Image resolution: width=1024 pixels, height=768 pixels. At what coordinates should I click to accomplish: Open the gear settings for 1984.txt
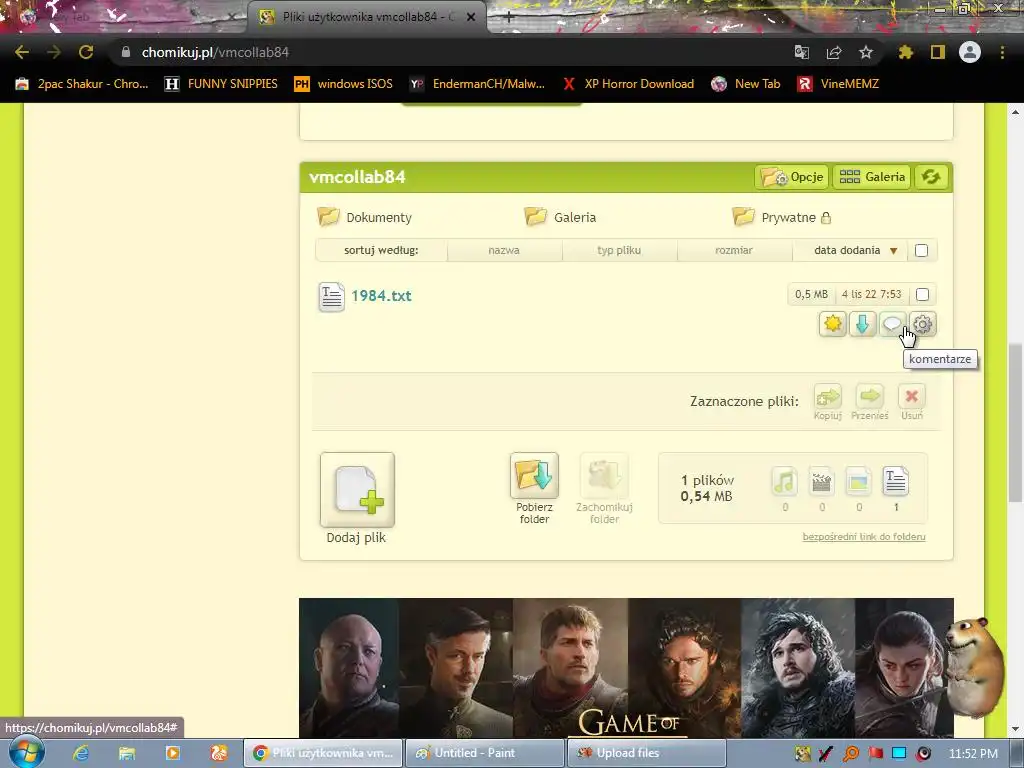coord(922,324)
